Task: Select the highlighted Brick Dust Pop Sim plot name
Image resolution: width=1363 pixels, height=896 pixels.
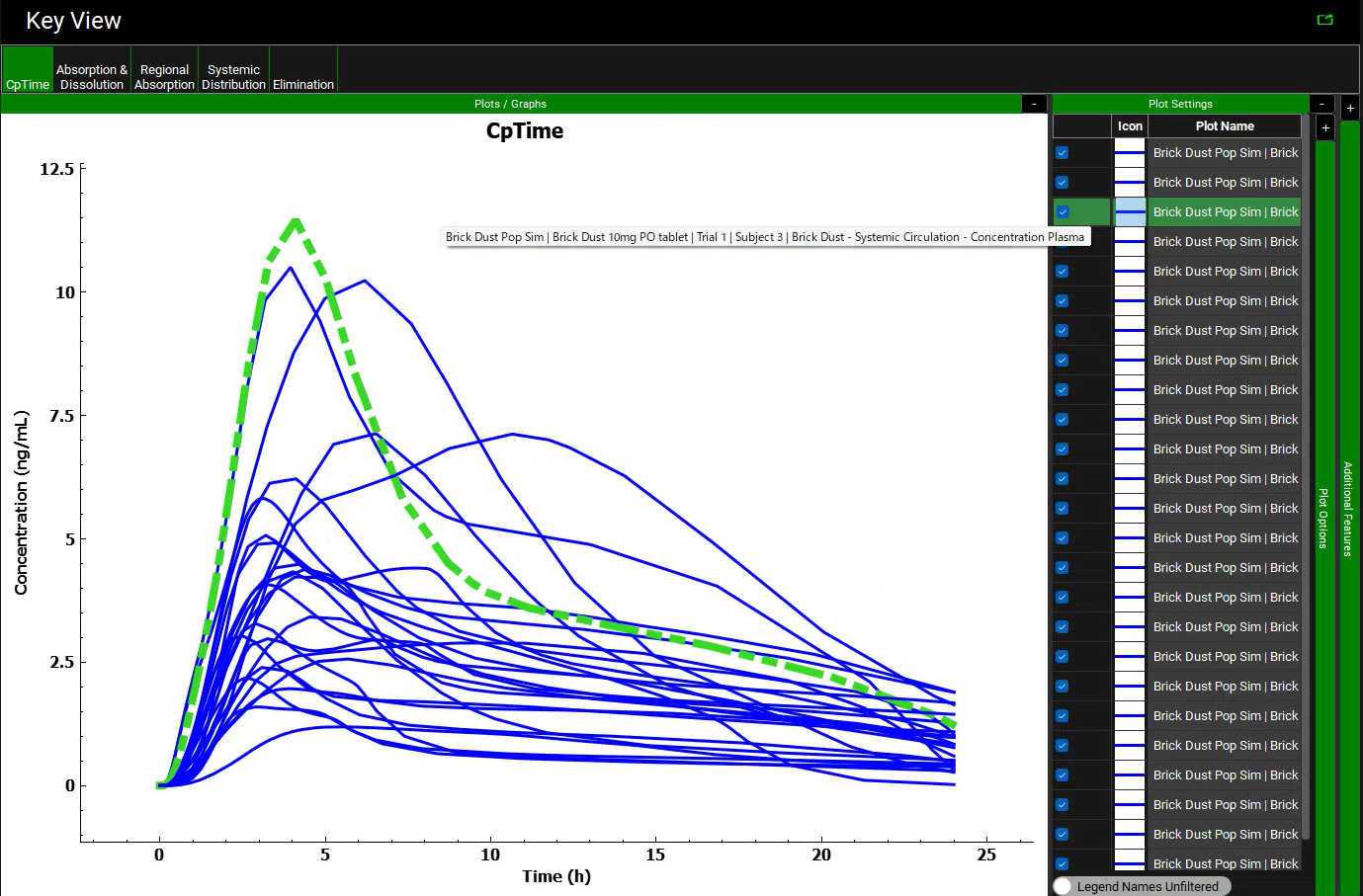Action: coord(1225,212)
